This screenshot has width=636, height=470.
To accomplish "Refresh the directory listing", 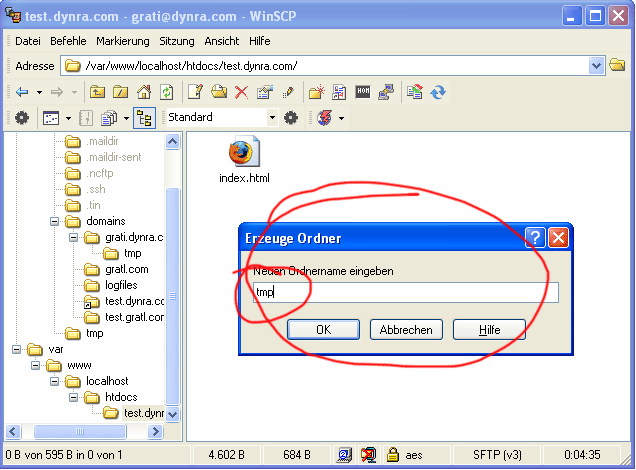I will 166,92.
